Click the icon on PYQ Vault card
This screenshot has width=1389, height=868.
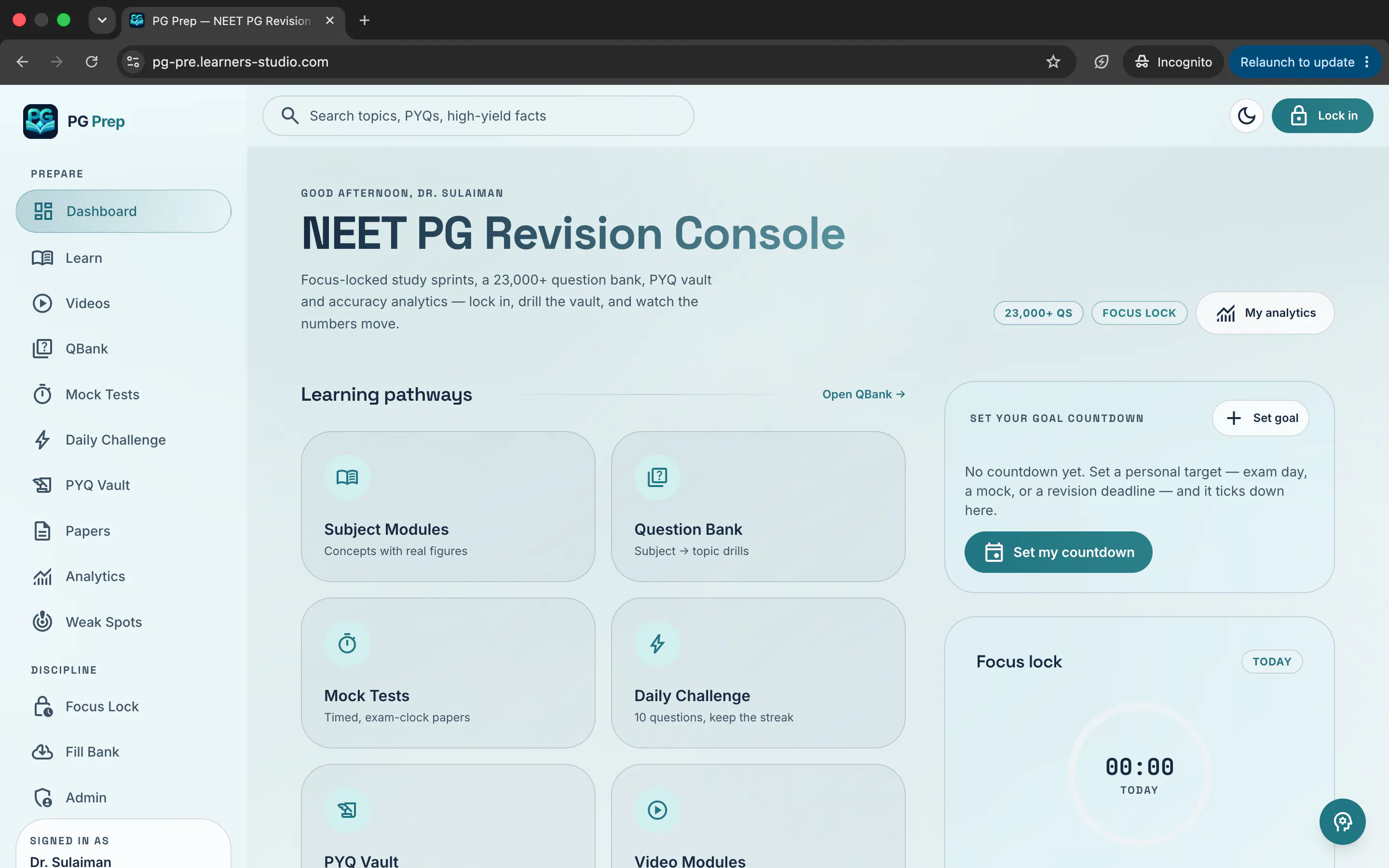pos(347,810)
